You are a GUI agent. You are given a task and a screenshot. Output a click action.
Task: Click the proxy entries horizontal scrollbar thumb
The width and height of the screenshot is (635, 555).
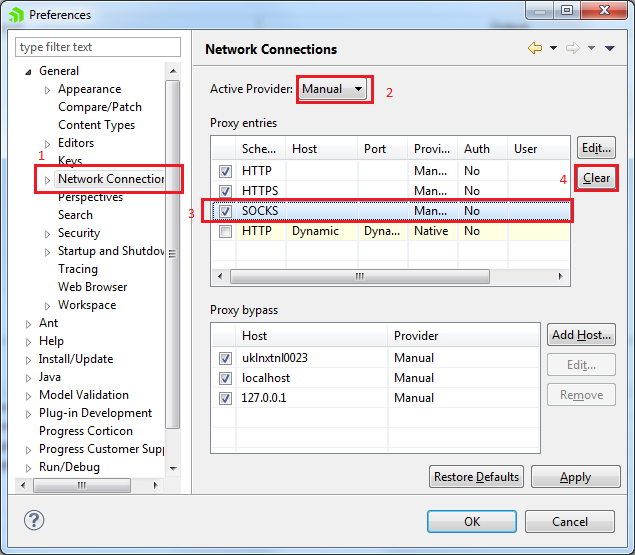click(x=360, y=276)
